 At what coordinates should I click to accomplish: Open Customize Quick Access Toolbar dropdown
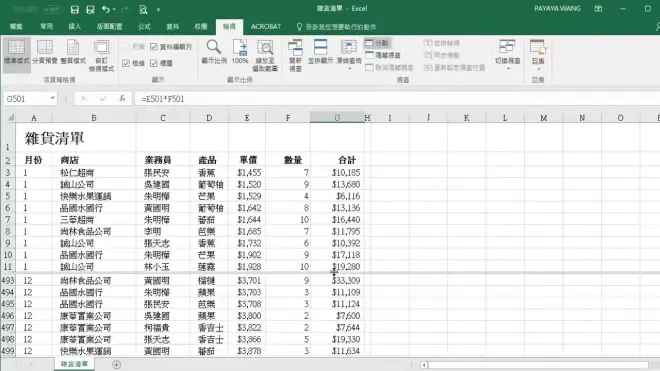(x=158, y=9)
